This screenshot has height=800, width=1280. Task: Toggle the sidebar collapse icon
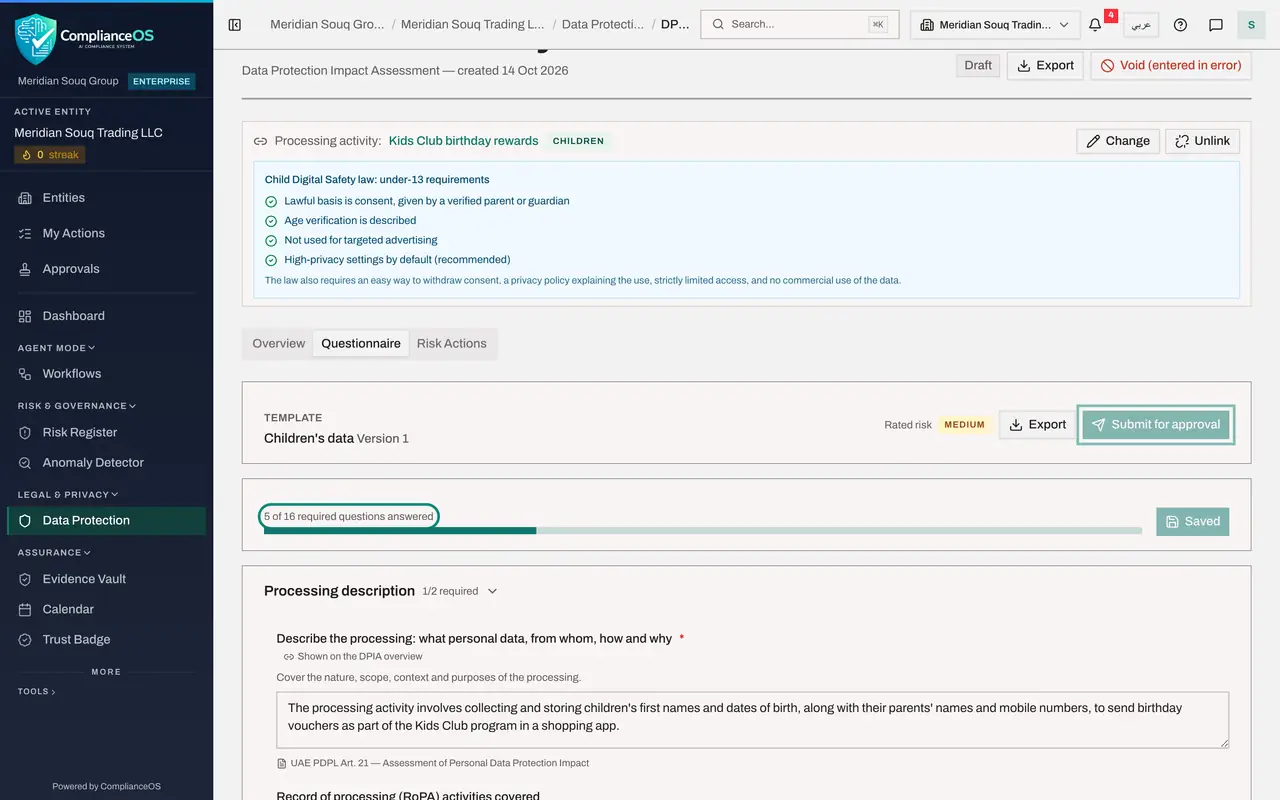(x=235, y=25)
